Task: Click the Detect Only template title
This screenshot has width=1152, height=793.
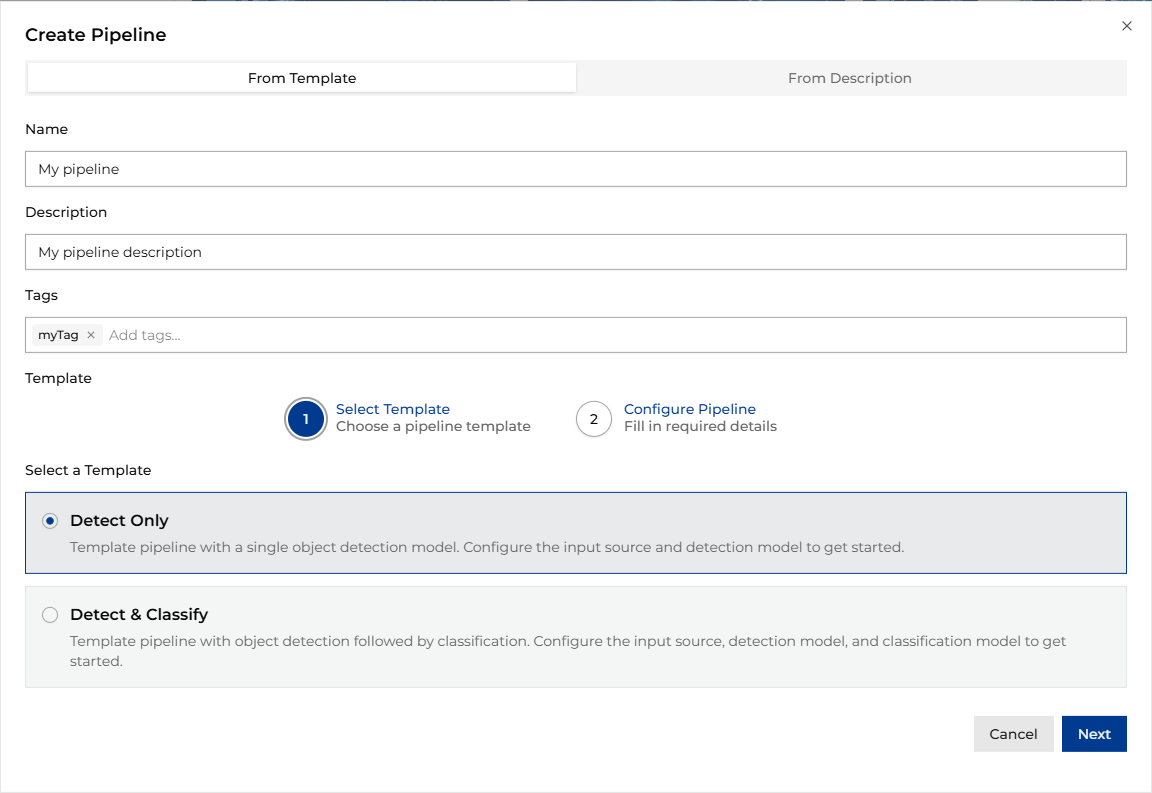Action: [119, 520]
